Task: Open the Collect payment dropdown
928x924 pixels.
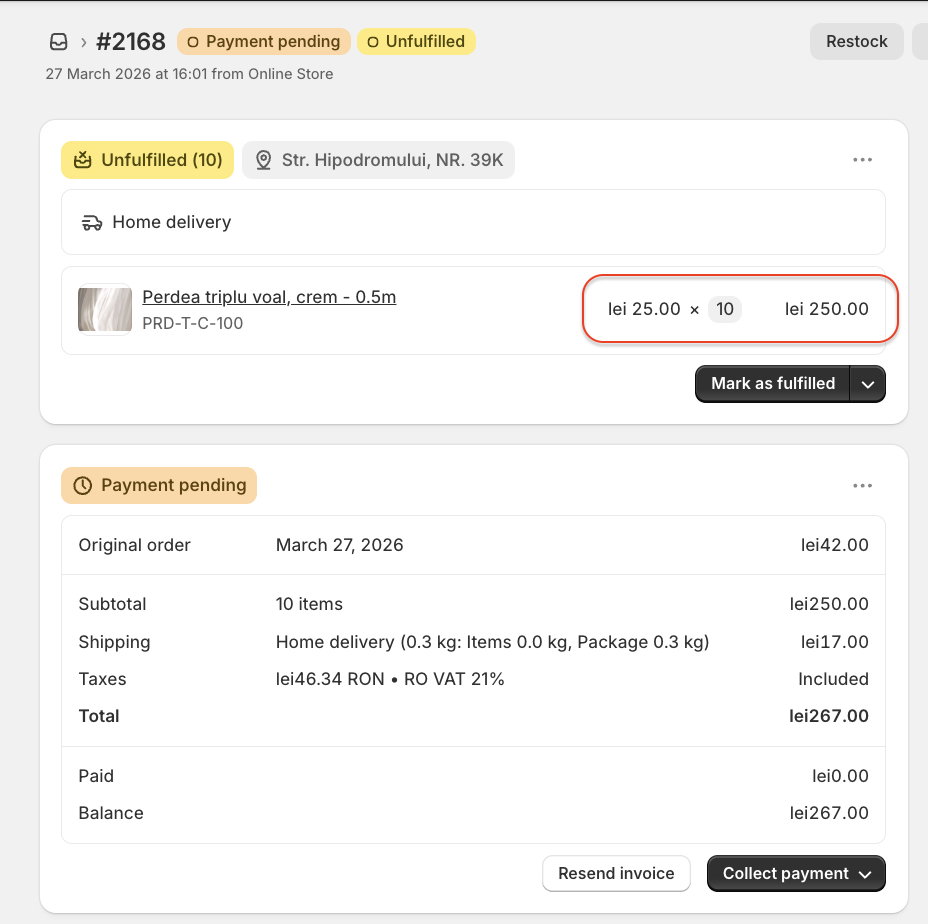Action: pos(796,874)
